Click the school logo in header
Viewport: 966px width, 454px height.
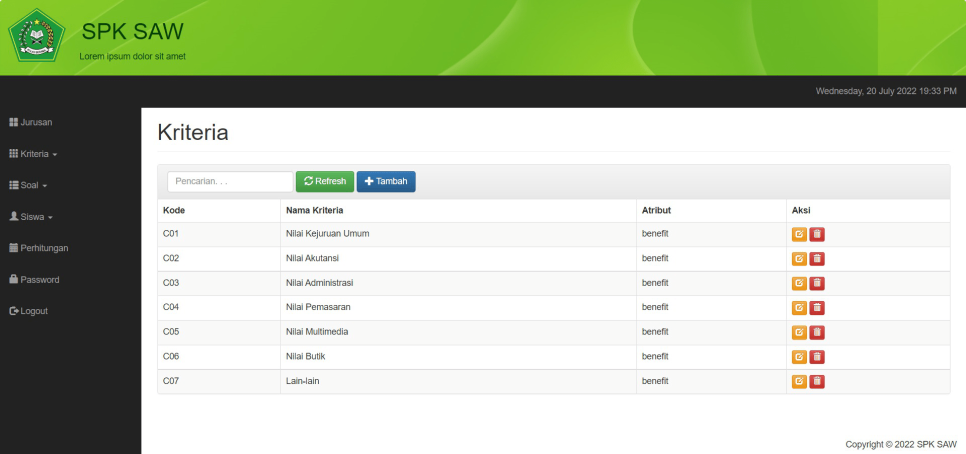(x=36, y=36)
